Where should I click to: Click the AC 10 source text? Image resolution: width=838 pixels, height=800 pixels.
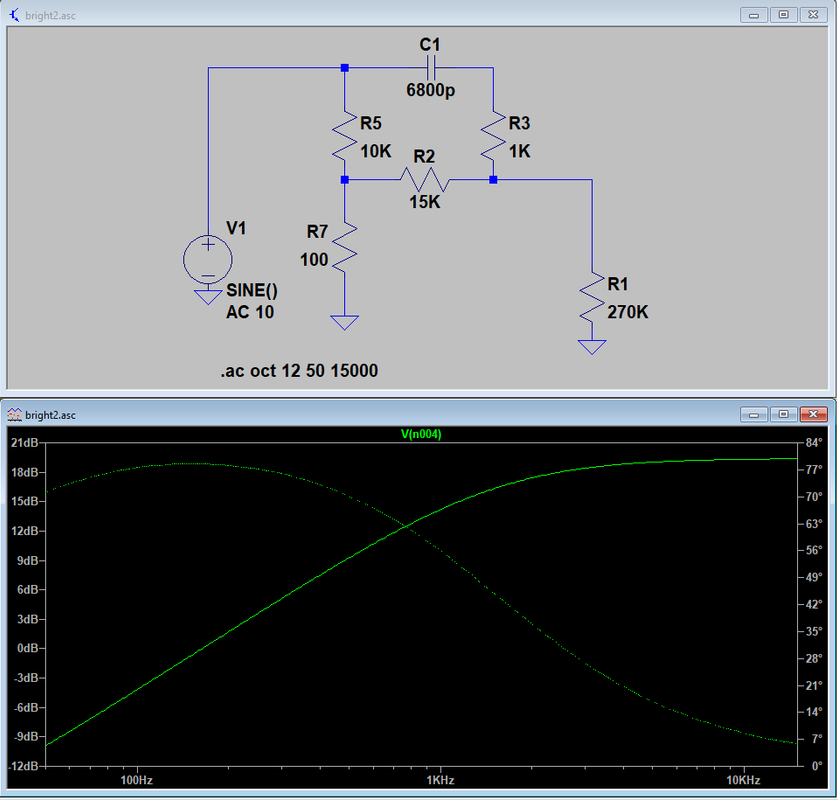click(250, 312)
